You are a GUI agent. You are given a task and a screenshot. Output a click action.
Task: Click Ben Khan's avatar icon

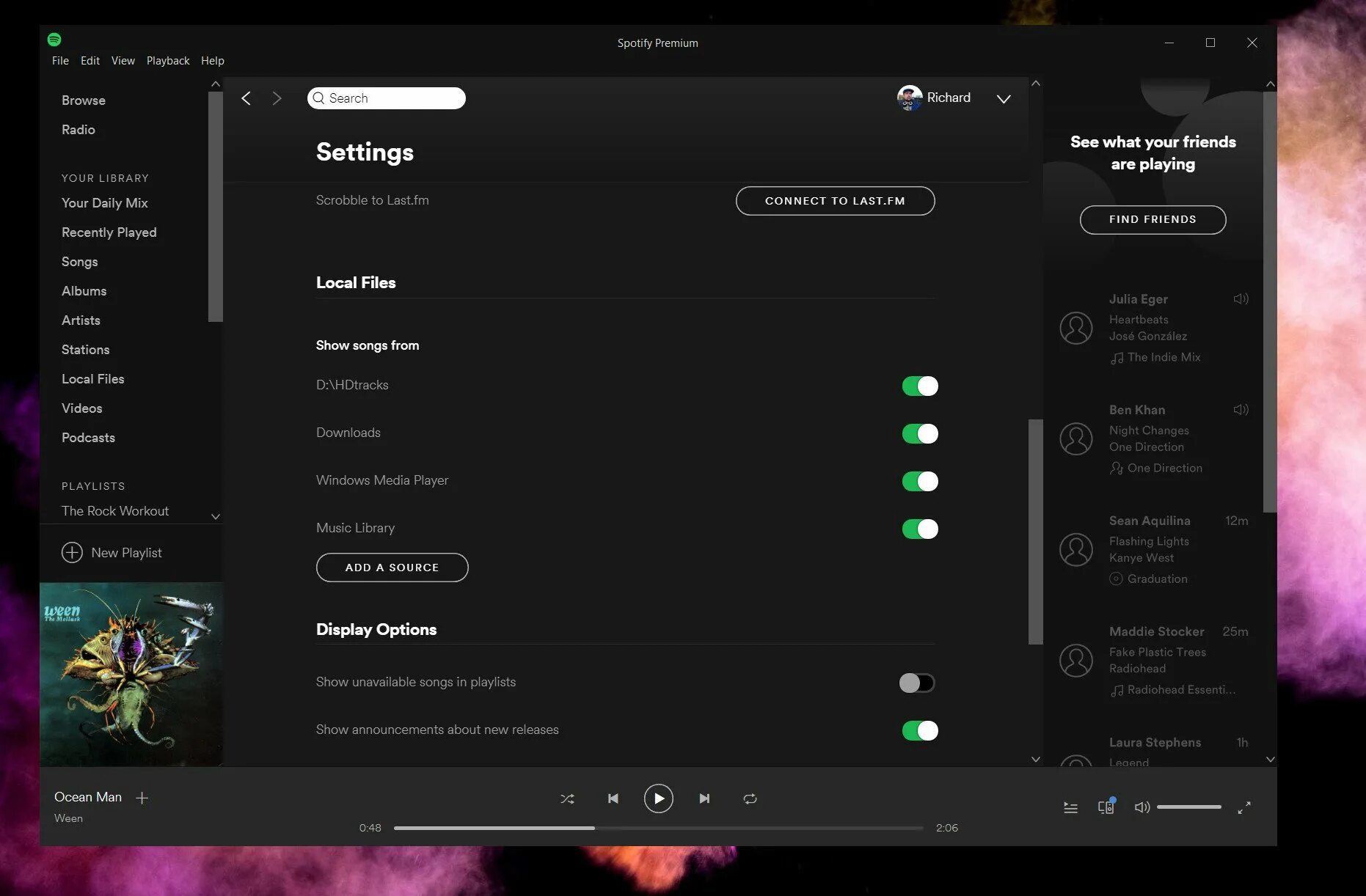[1076, 438]
